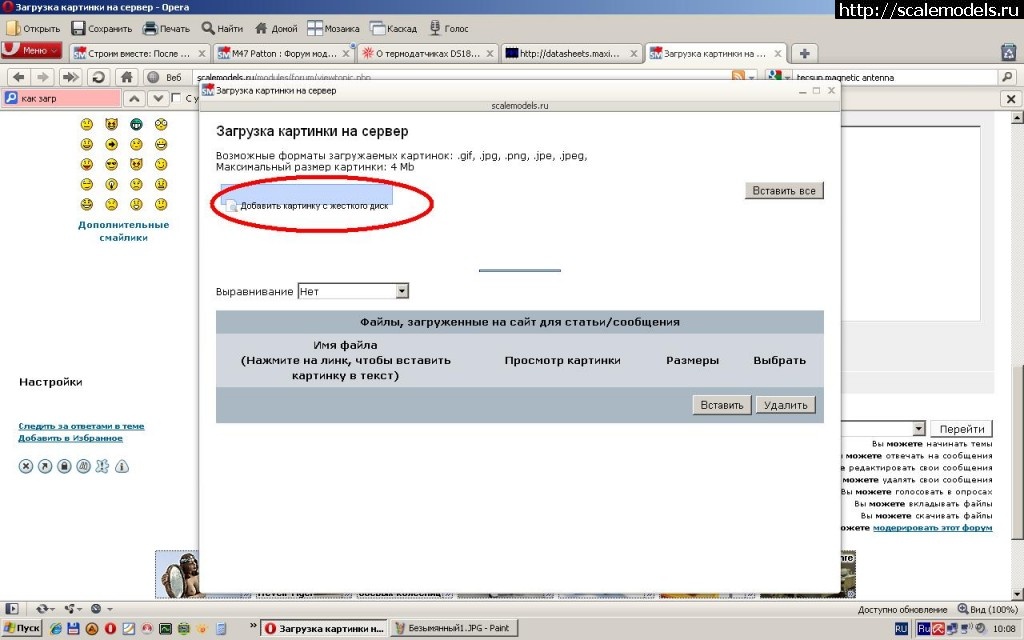This screenshot has width=1024, height=640.
Task: Open the Выравнивание alignment dropdown
Action: [x=402, y=291]
